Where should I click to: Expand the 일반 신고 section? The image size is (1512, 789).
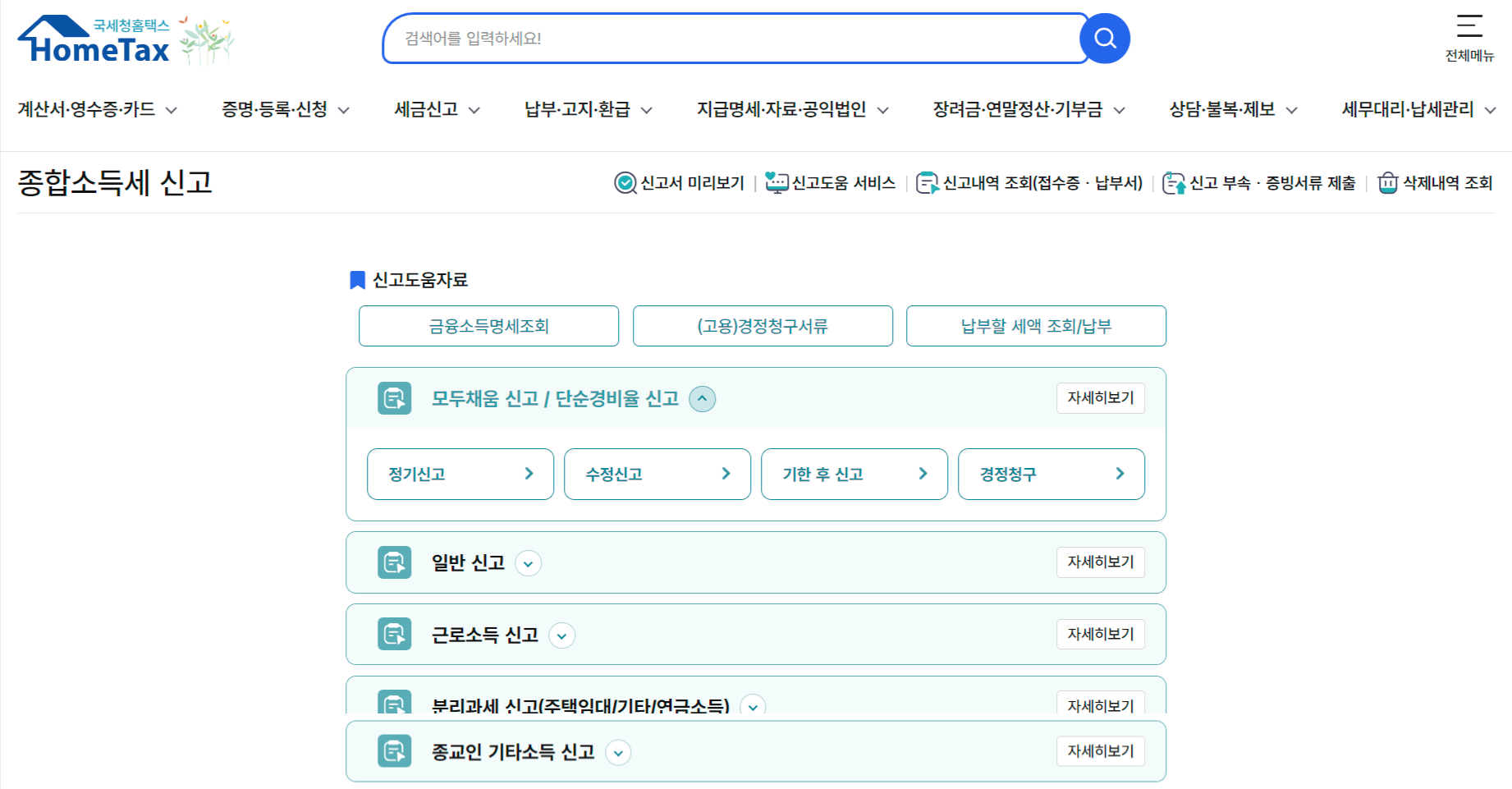(529, 563)
